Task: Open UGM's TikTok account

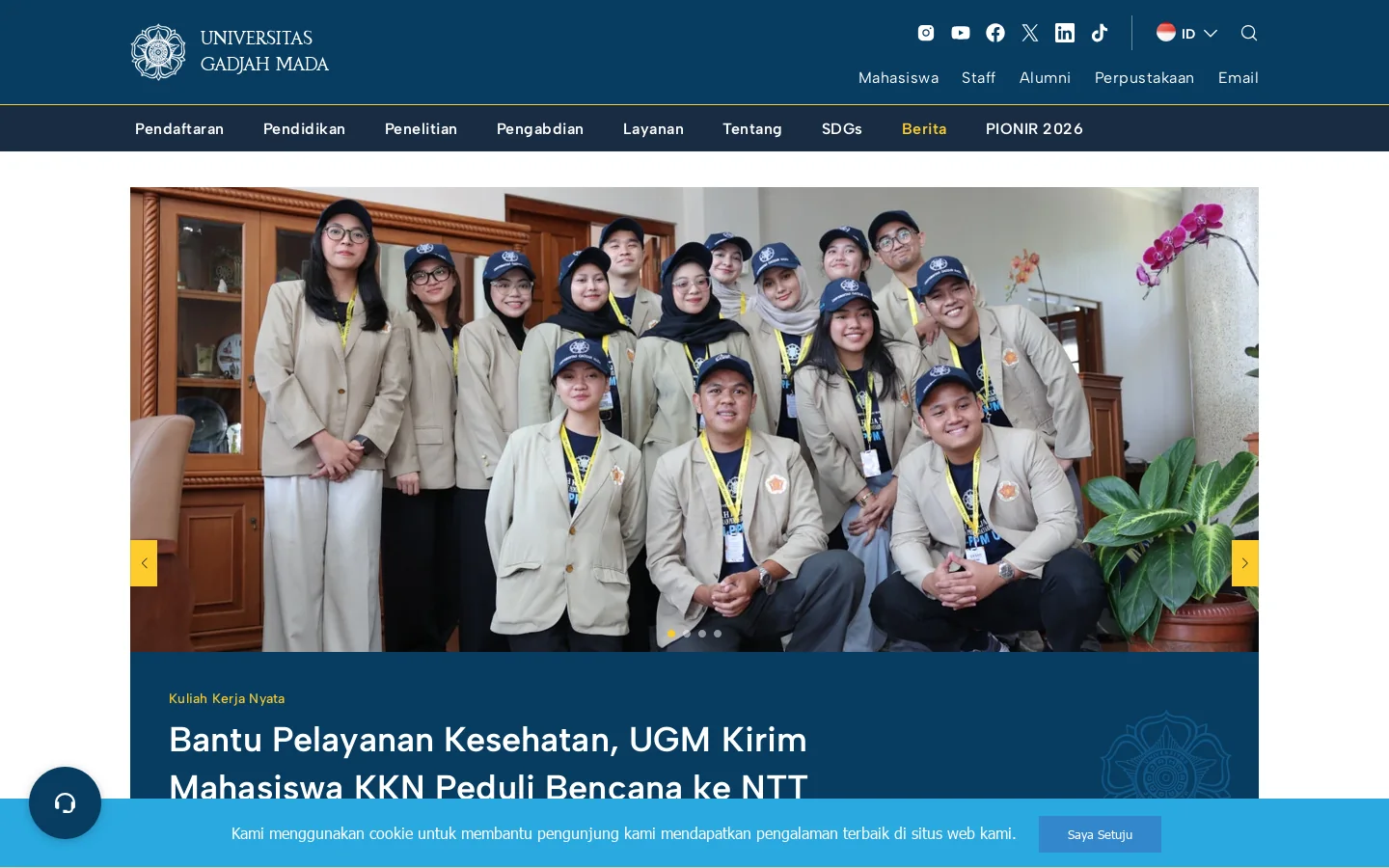Action: tap(1100, 33)
